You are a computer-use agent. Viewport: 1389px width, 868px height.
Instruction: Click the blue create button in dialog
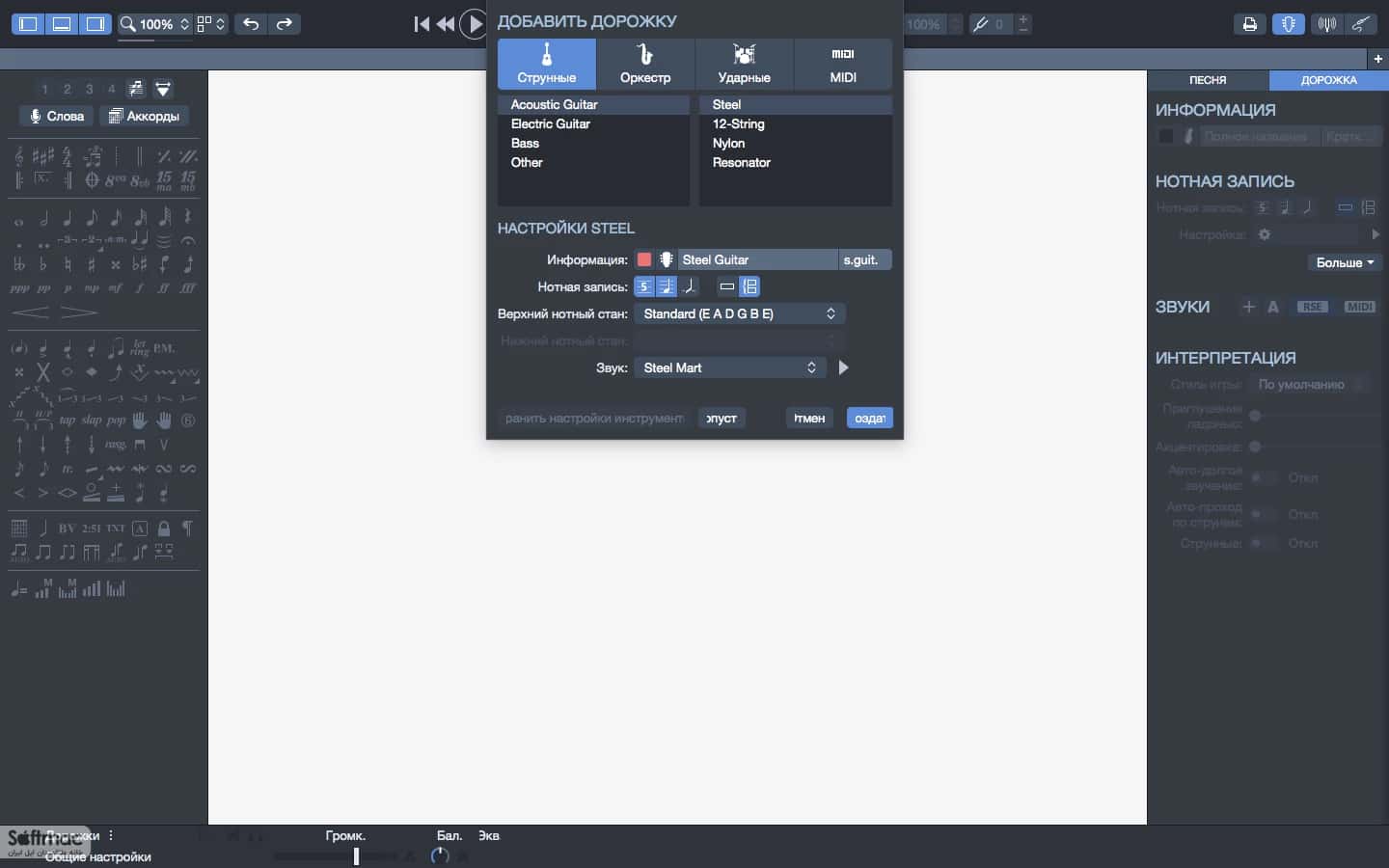870,418
